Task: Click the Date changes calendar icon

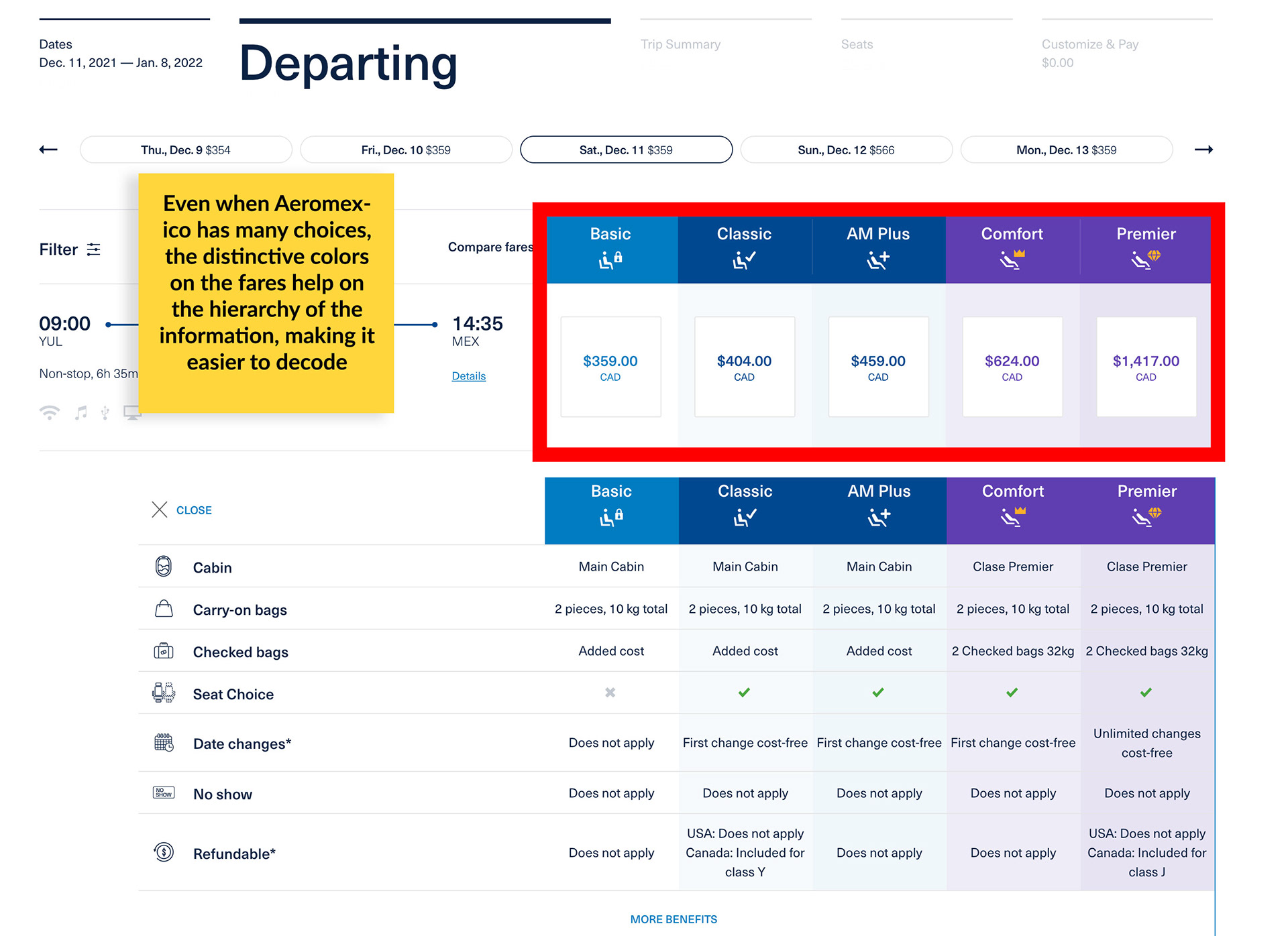Action: (x=164, y=742)
